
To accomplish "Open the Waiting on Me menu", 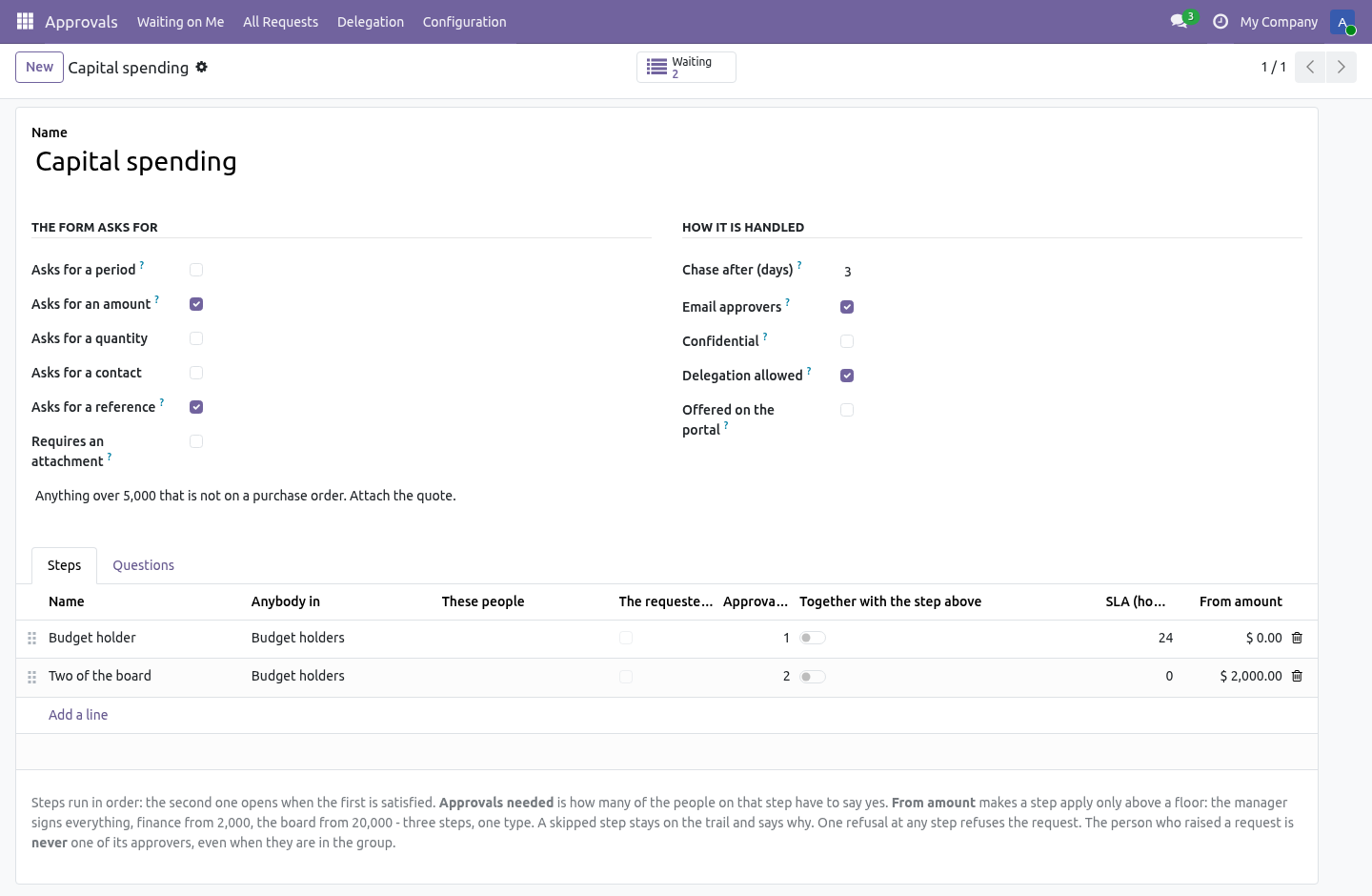I will (180, 21).
